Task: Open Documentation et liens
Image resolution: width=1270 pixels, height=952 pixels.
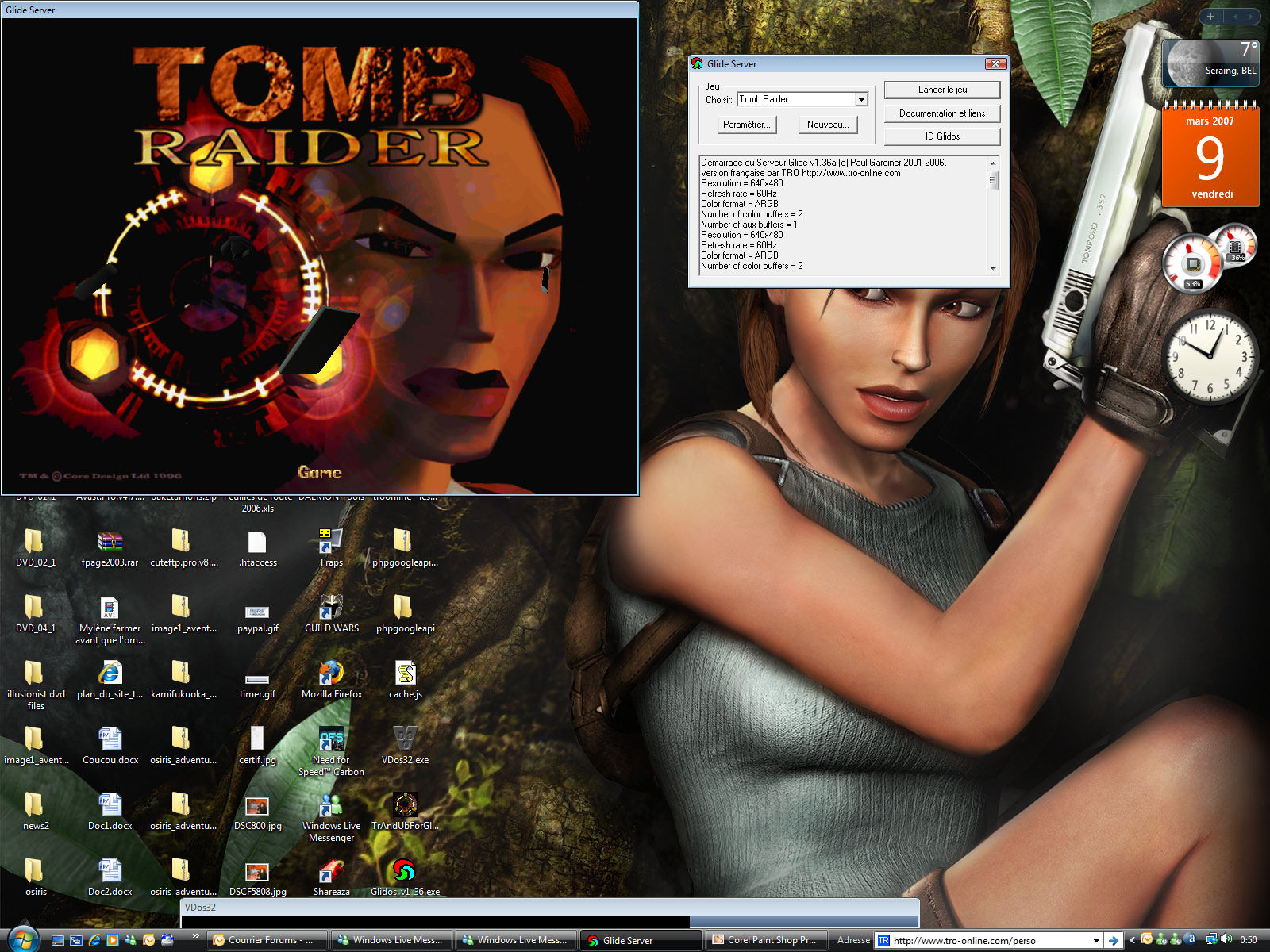Action: pyautogui.click(x=942, y=113)
